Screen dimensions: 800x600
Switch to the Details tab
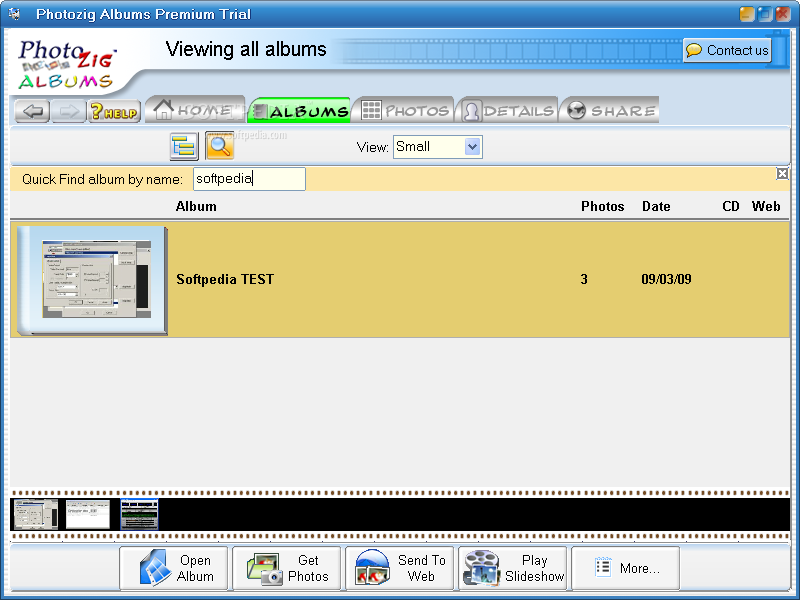point(507,110)
